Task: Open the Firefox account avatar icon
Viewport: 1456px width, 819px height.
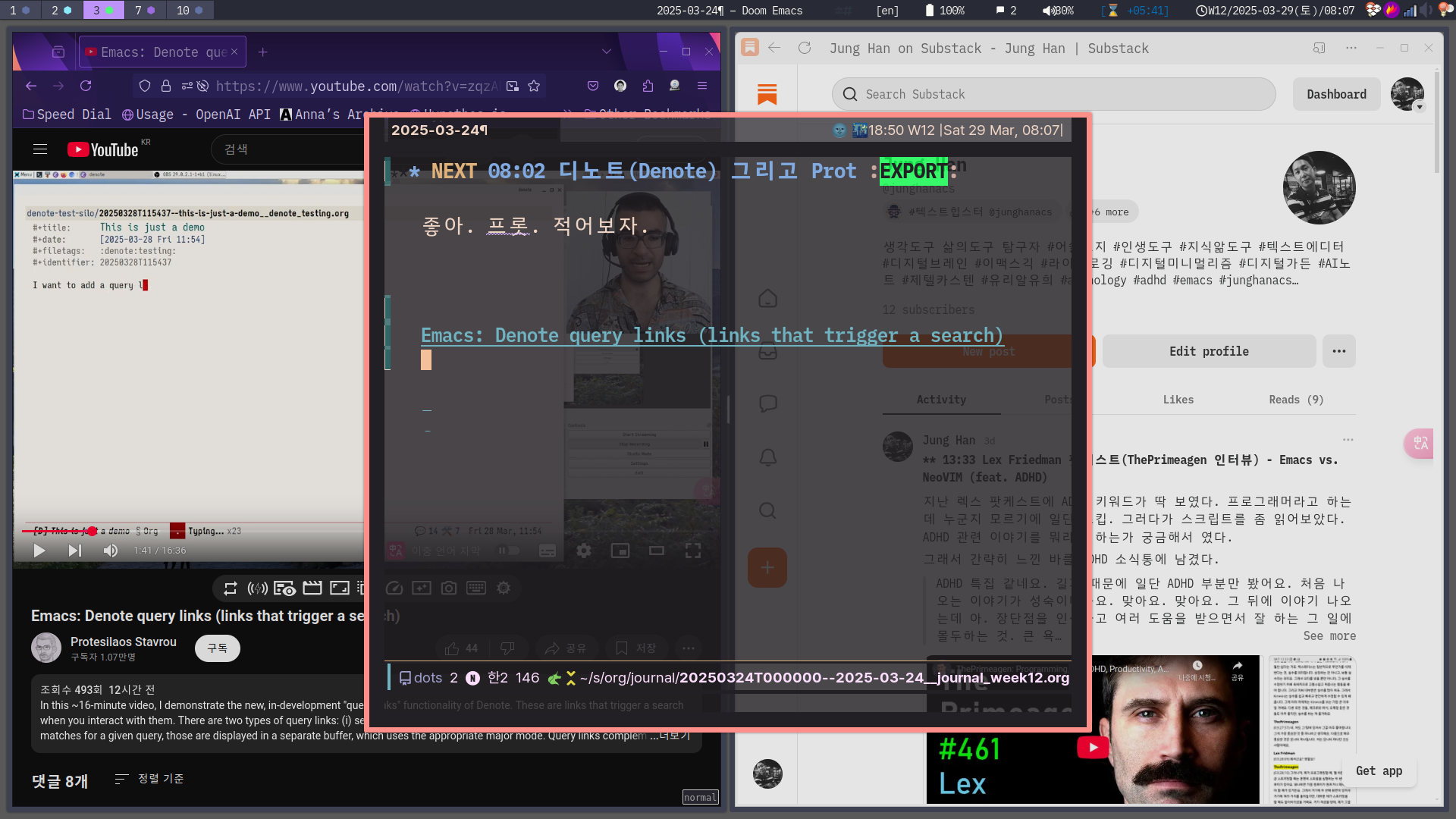Action: click(620, 86)
